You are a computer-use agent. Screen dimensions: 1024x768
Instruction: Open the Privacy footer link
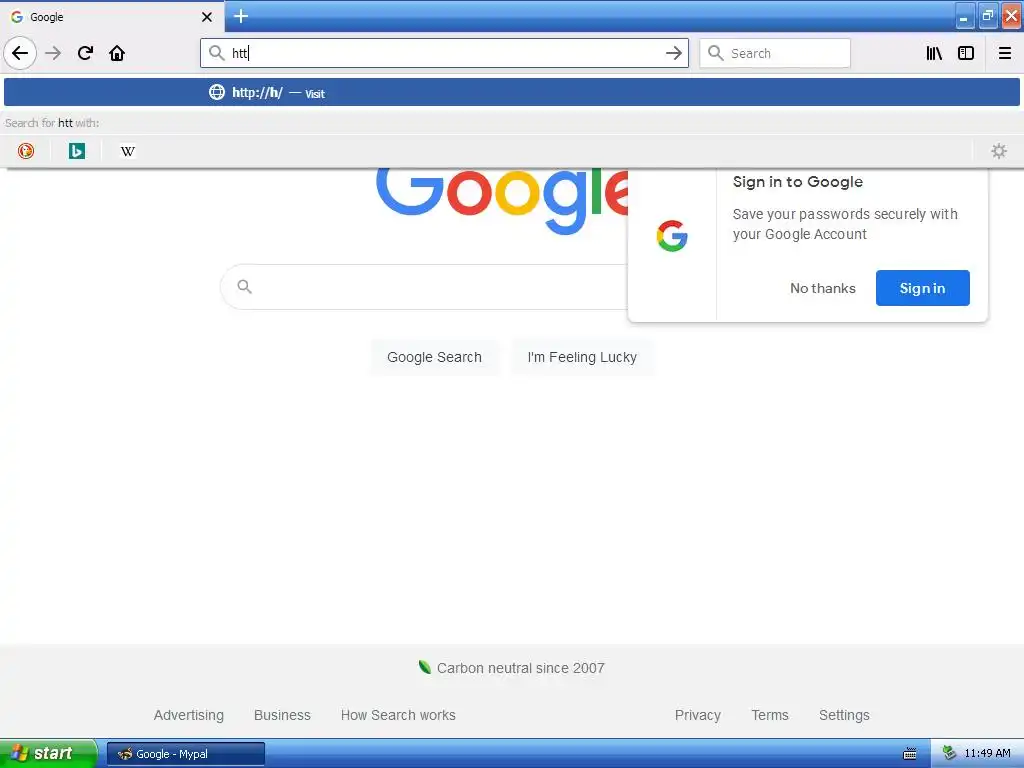point(697,715)
